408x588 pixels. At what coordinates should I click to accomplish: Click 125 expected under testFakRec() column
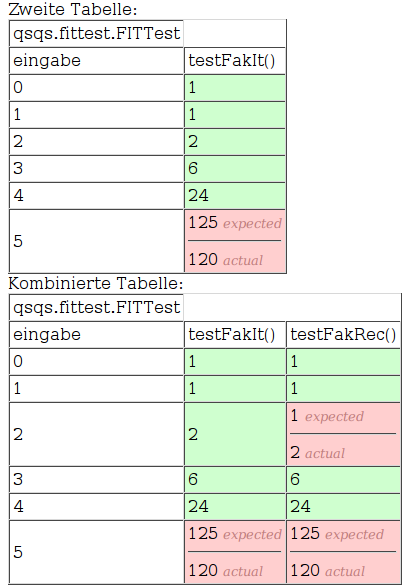[337, 534]
